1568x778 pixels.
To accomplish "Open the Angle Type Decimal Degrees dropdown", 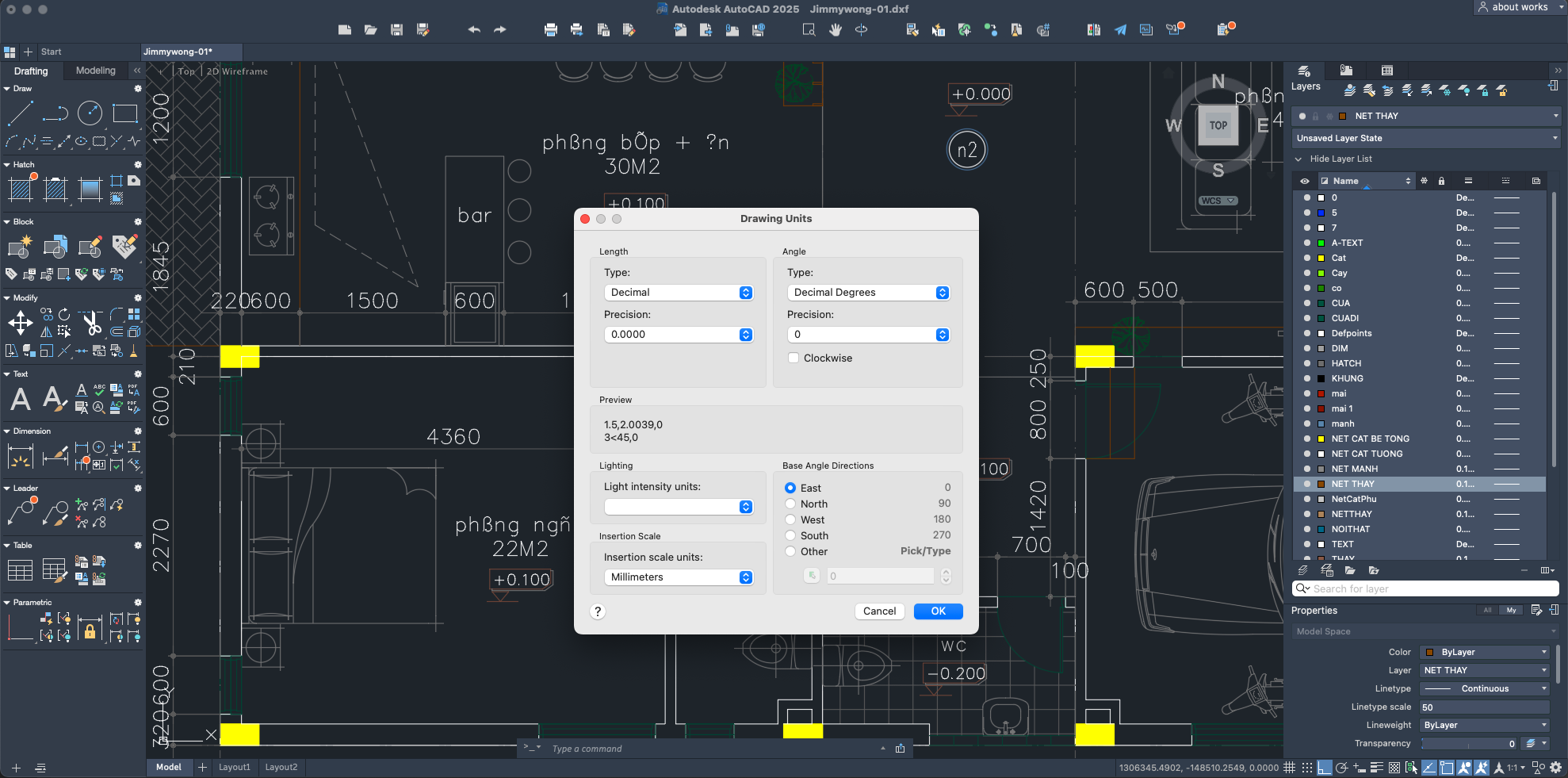I will click(868, 293).
